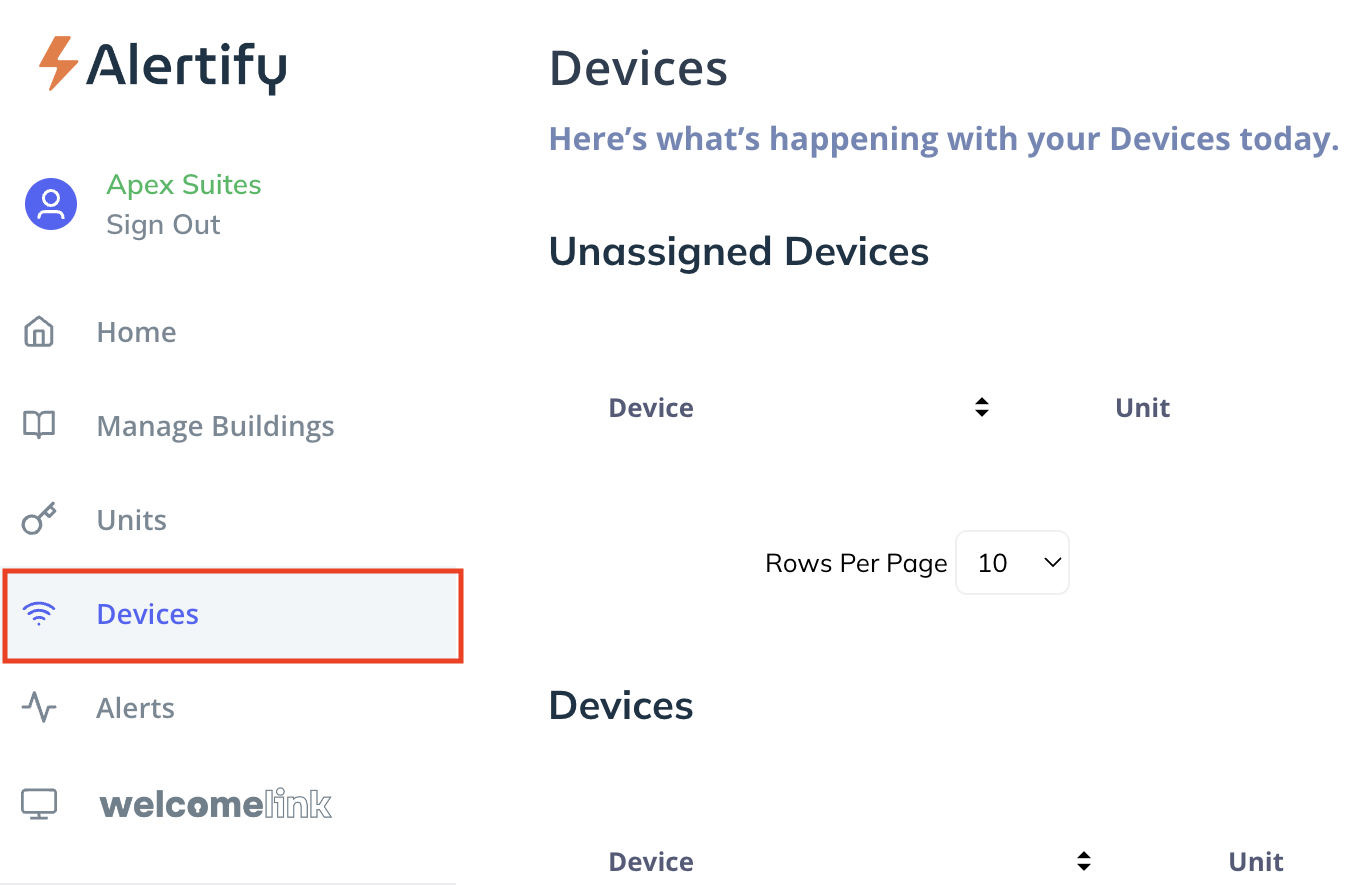Click the Manage Buildings book icon
Image resolution: width=1346 pixels, height=888 pixels.
pos(39,425)
